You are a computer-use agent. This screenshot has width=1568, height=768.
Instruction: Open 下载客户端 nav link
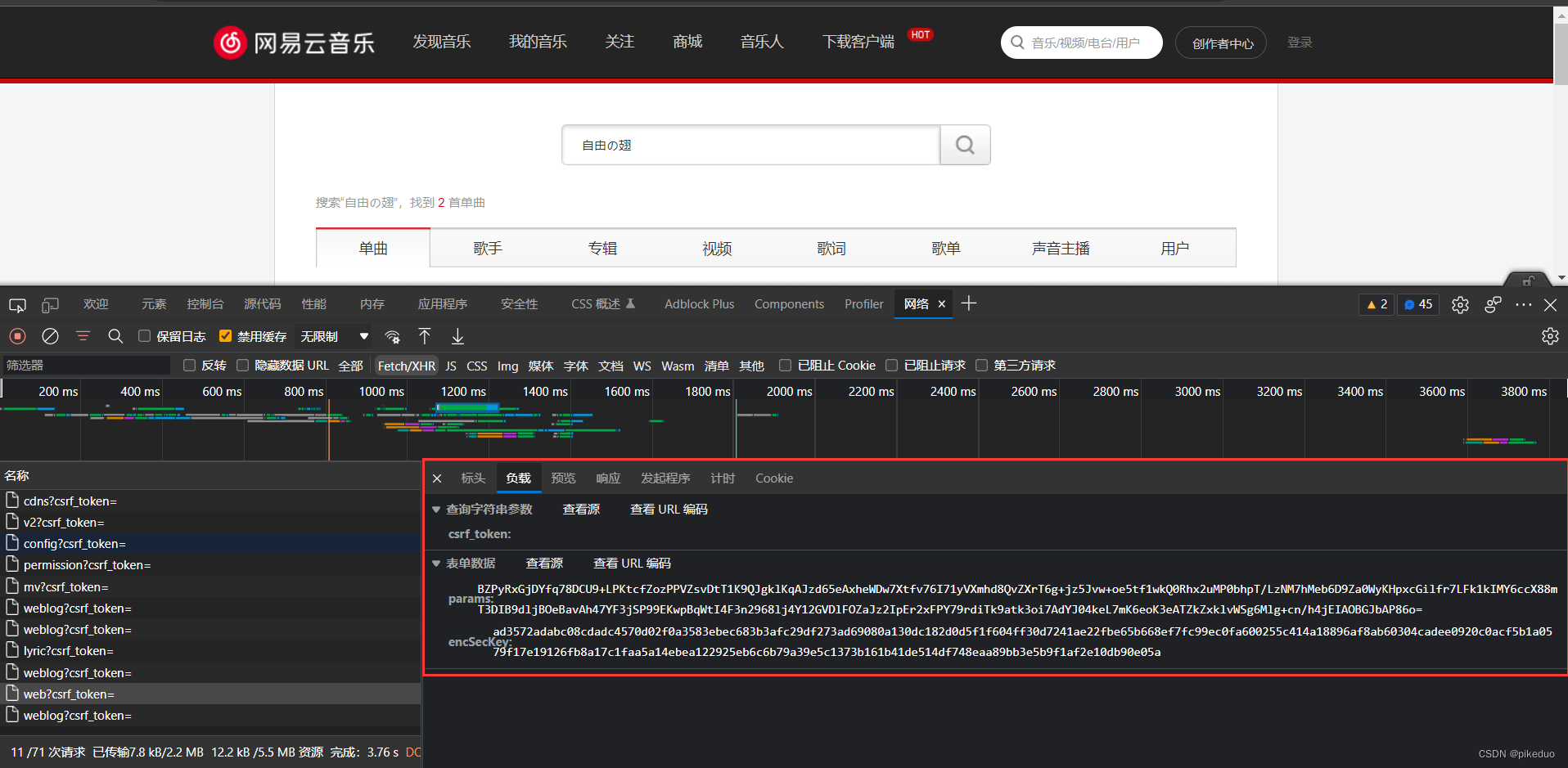(x=858, y=42)
